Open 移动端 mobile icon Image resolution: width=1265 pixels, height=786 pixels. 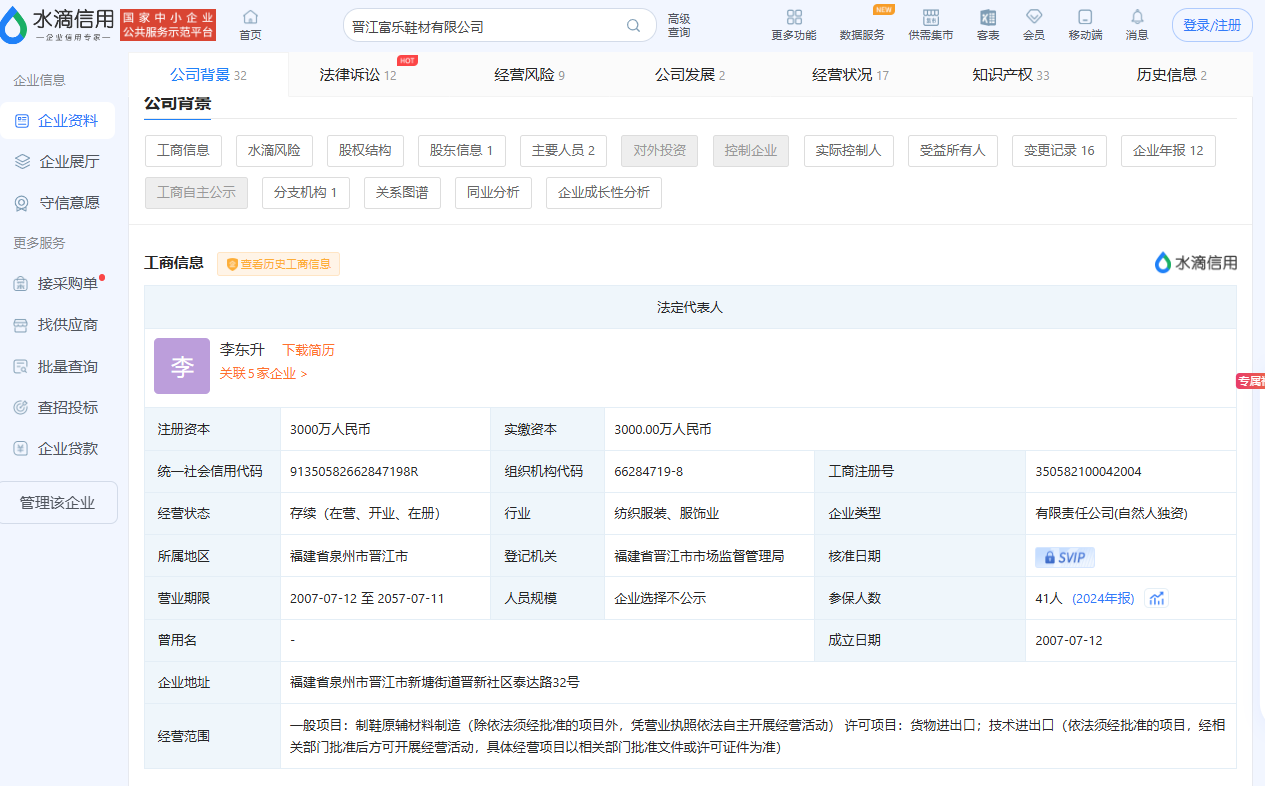pos(1085,25)
